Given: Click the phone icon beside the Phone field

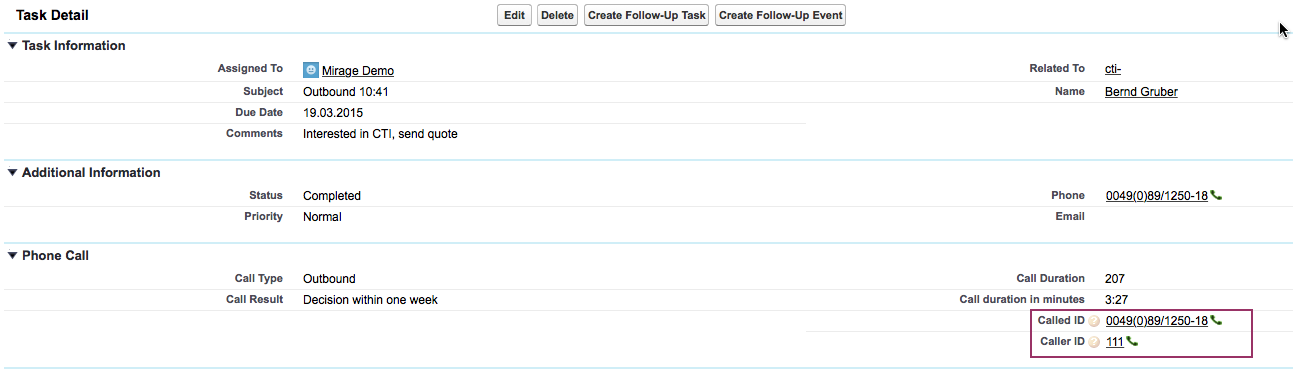Looking at the screenshot, I should coord(1216,196).
